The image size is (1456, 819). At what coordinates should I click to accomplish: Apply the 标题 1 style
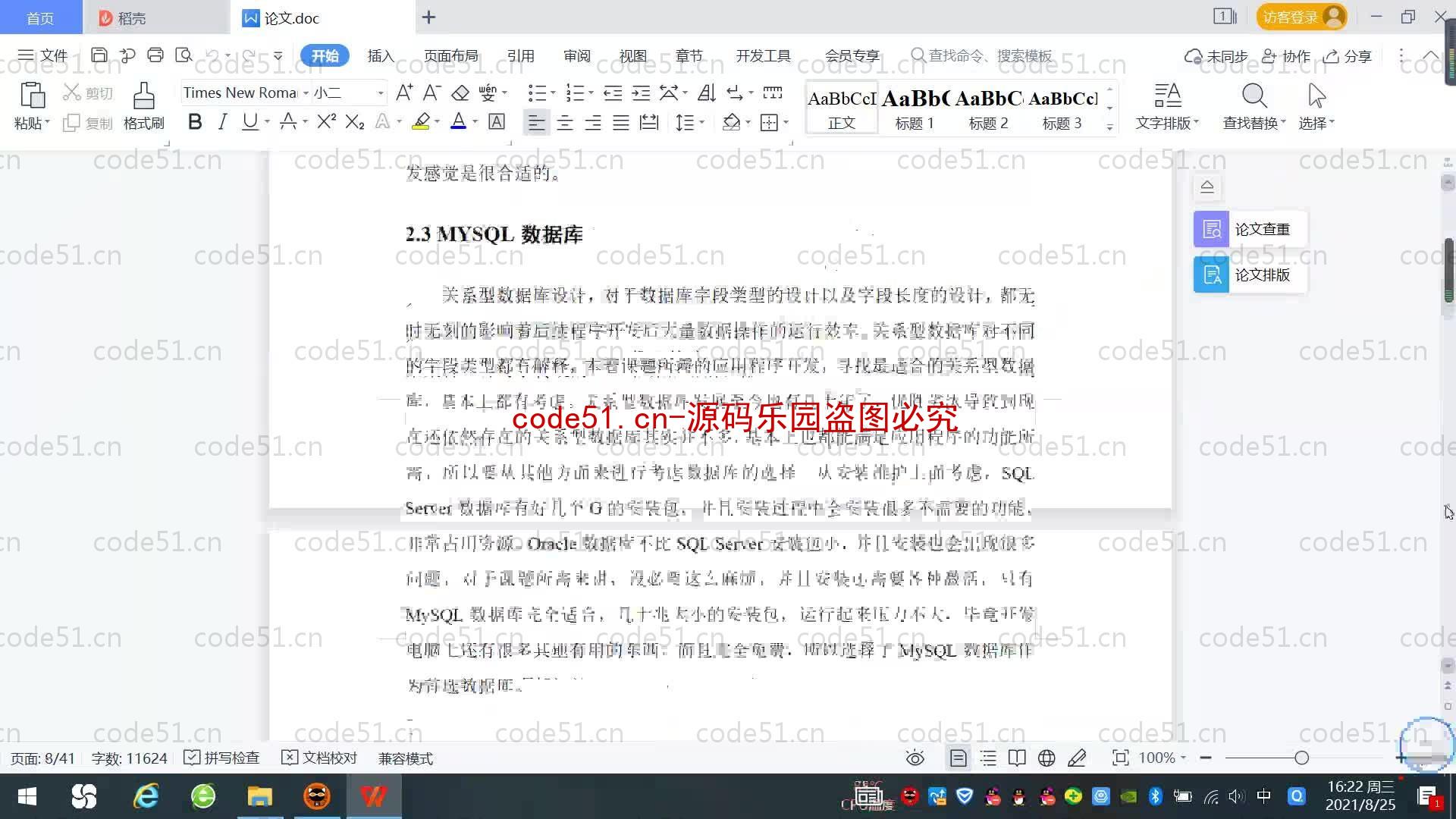pos(915,108)
